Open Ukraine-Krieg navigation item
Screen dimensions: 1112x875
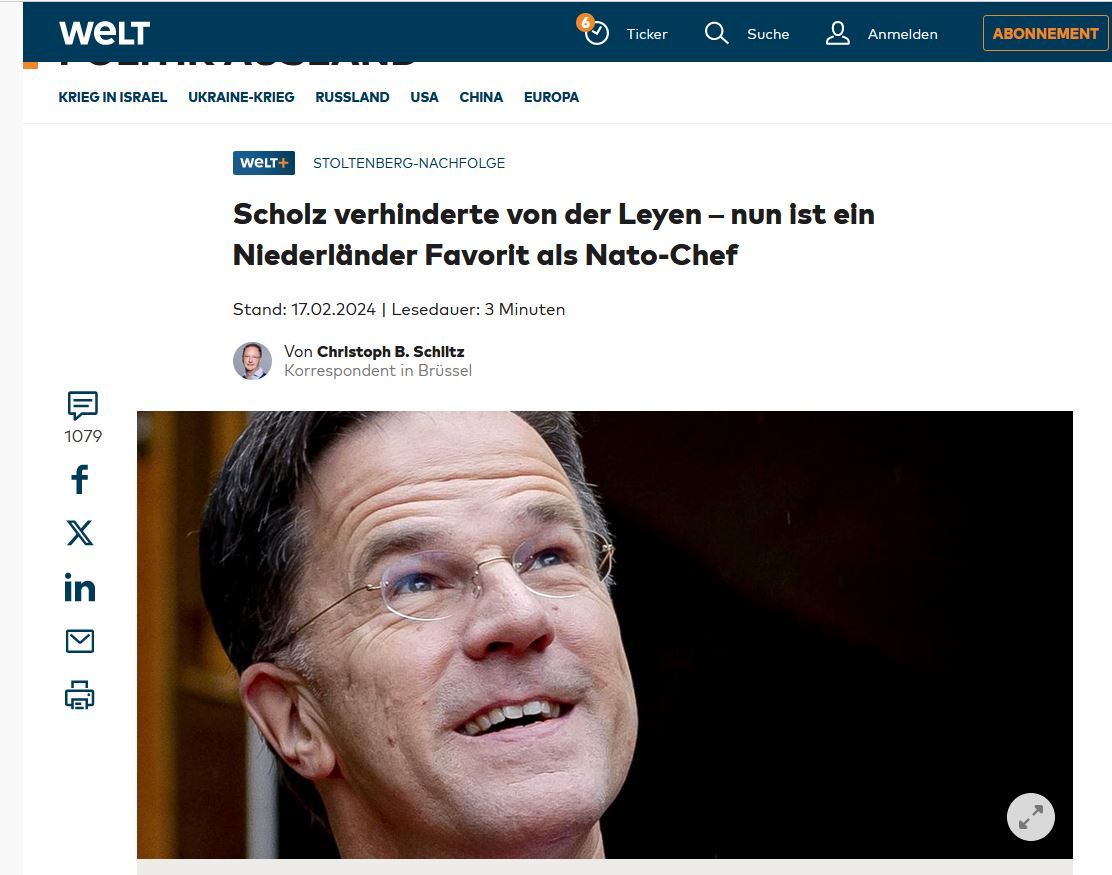(241, 97)
